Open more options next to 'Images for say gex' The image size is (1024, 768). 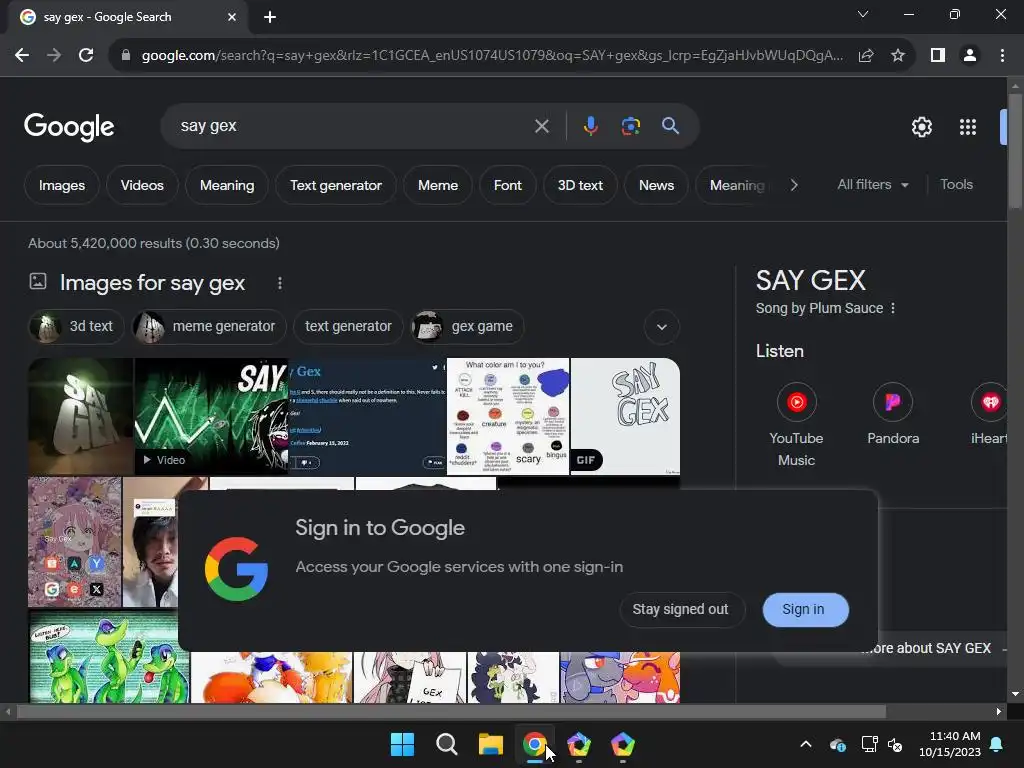(280, 283)
